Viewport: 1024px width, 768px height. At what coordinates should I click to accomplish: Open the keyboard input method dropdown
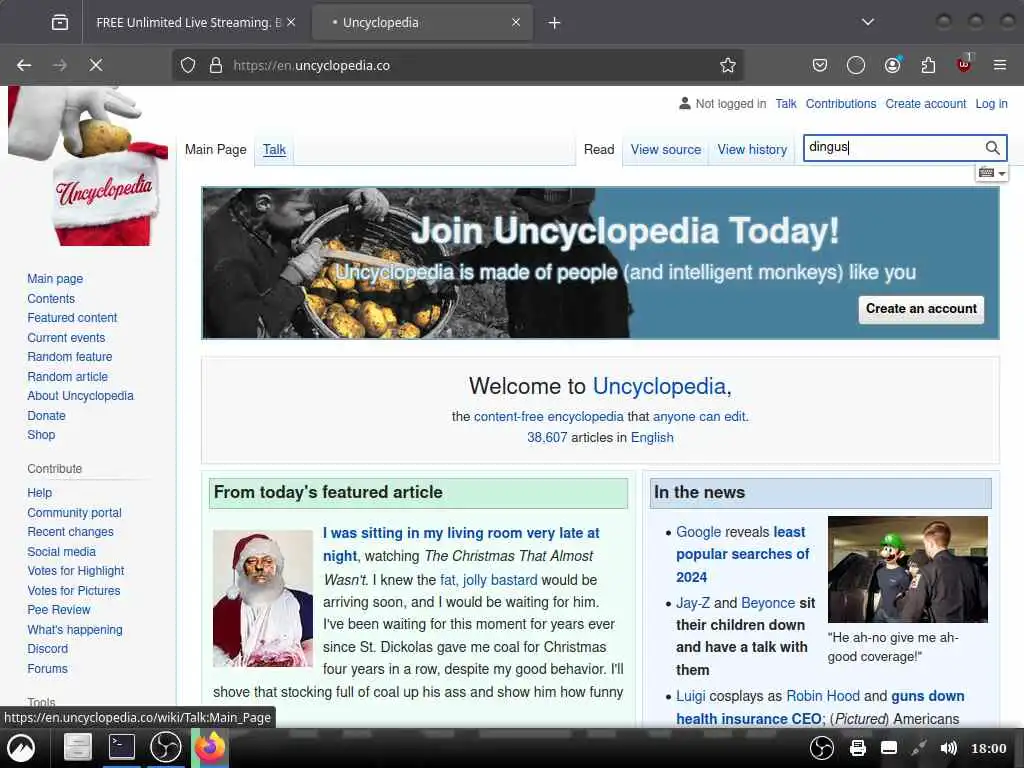[x=991, y=173]
